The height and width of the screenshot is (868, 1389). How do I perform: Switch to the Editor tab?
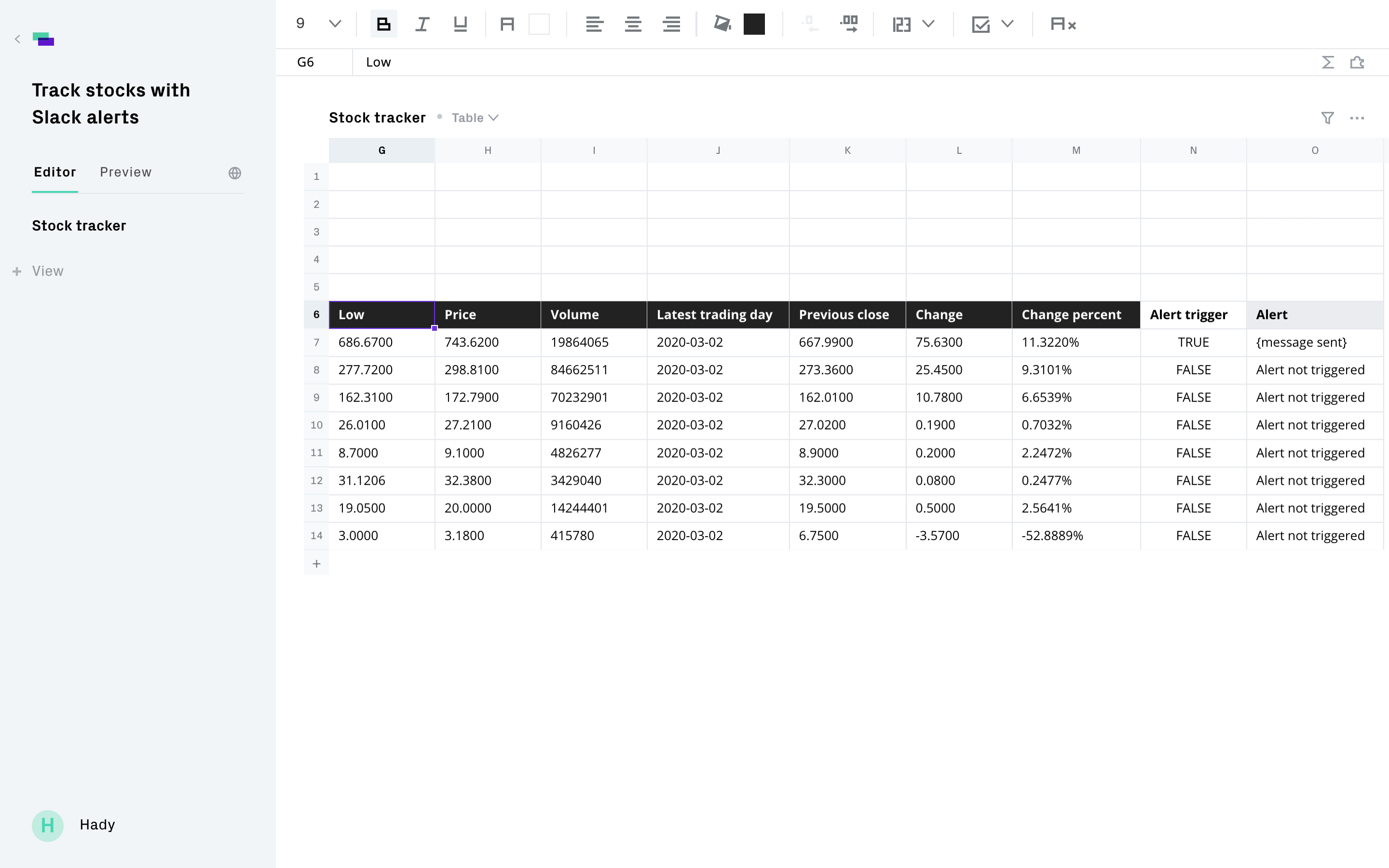(x=55, y=172)
